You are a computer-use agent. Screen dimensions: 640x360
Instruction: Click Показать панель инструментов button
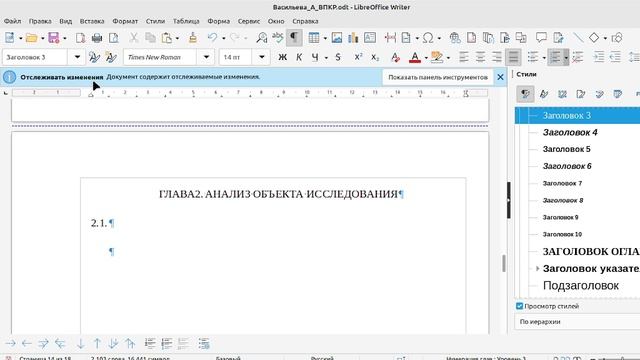(x=438, y=77)
